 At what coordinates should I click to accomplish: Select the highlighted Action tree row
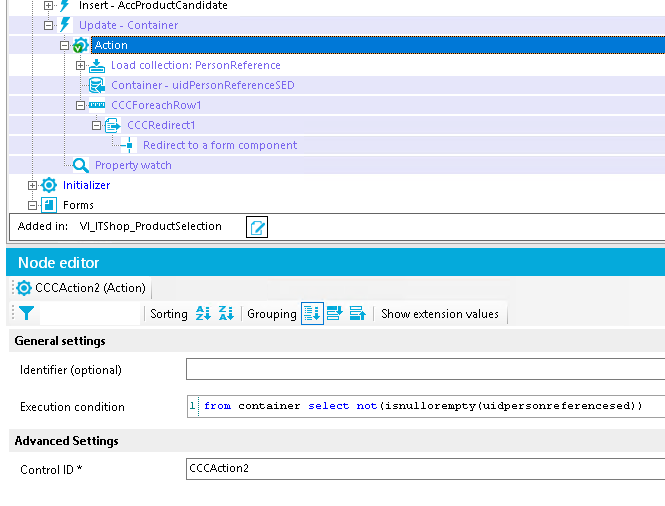click(378, 45)
